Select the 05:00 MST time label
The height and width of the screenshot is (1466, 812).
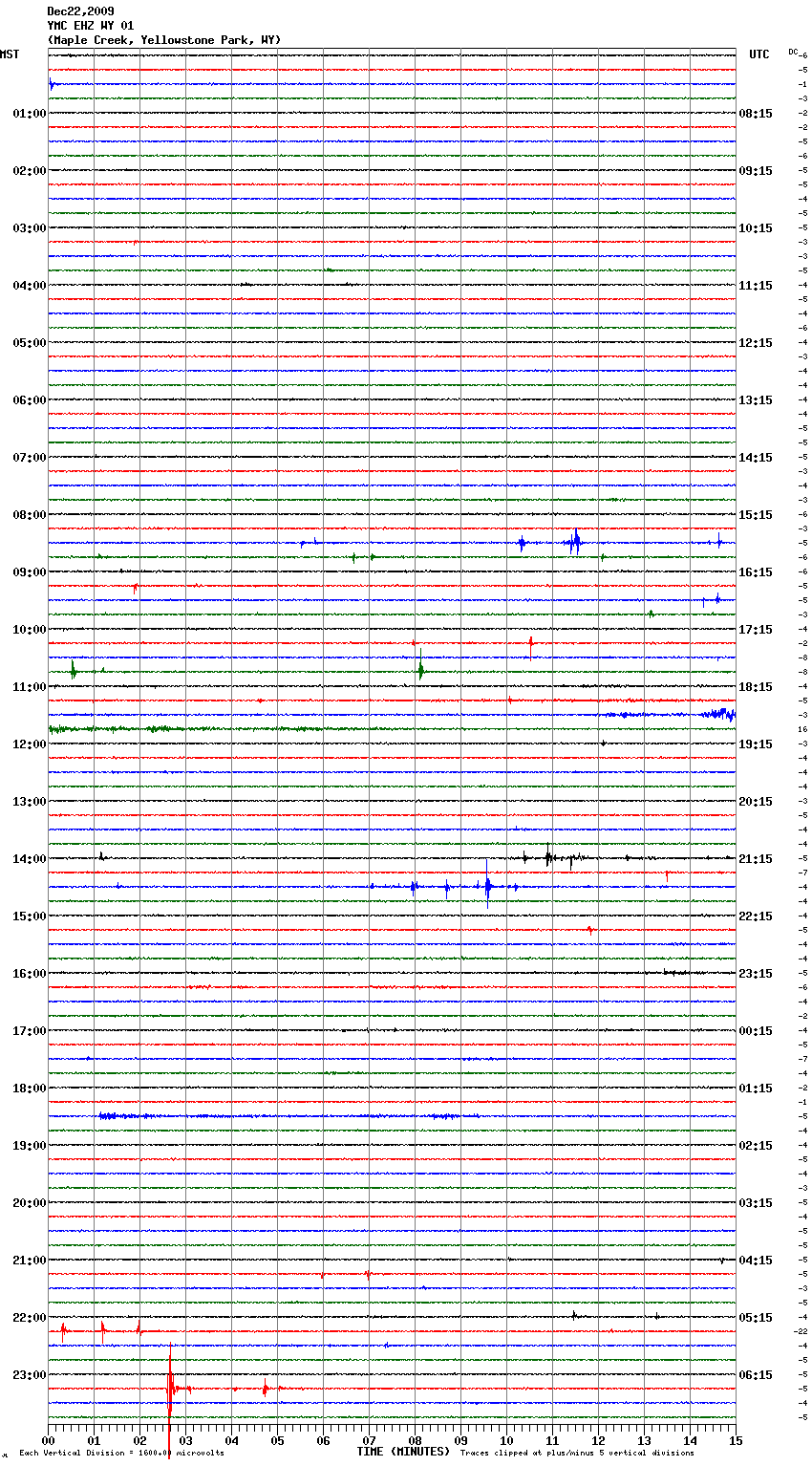click(30, 343)
